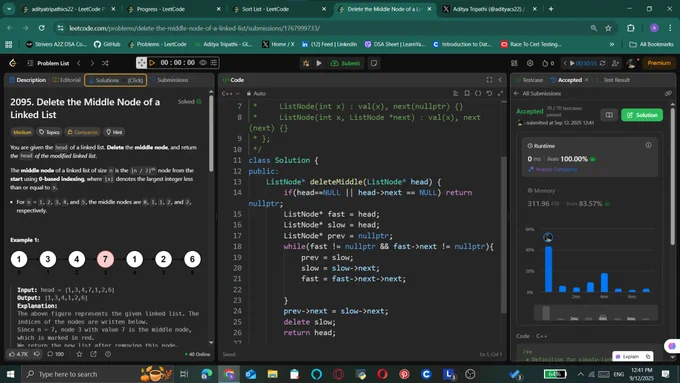Open File Explorer from taskbar
Viewport: 680px width, 383px height.
pyautogui.click(x=272, y=374)
